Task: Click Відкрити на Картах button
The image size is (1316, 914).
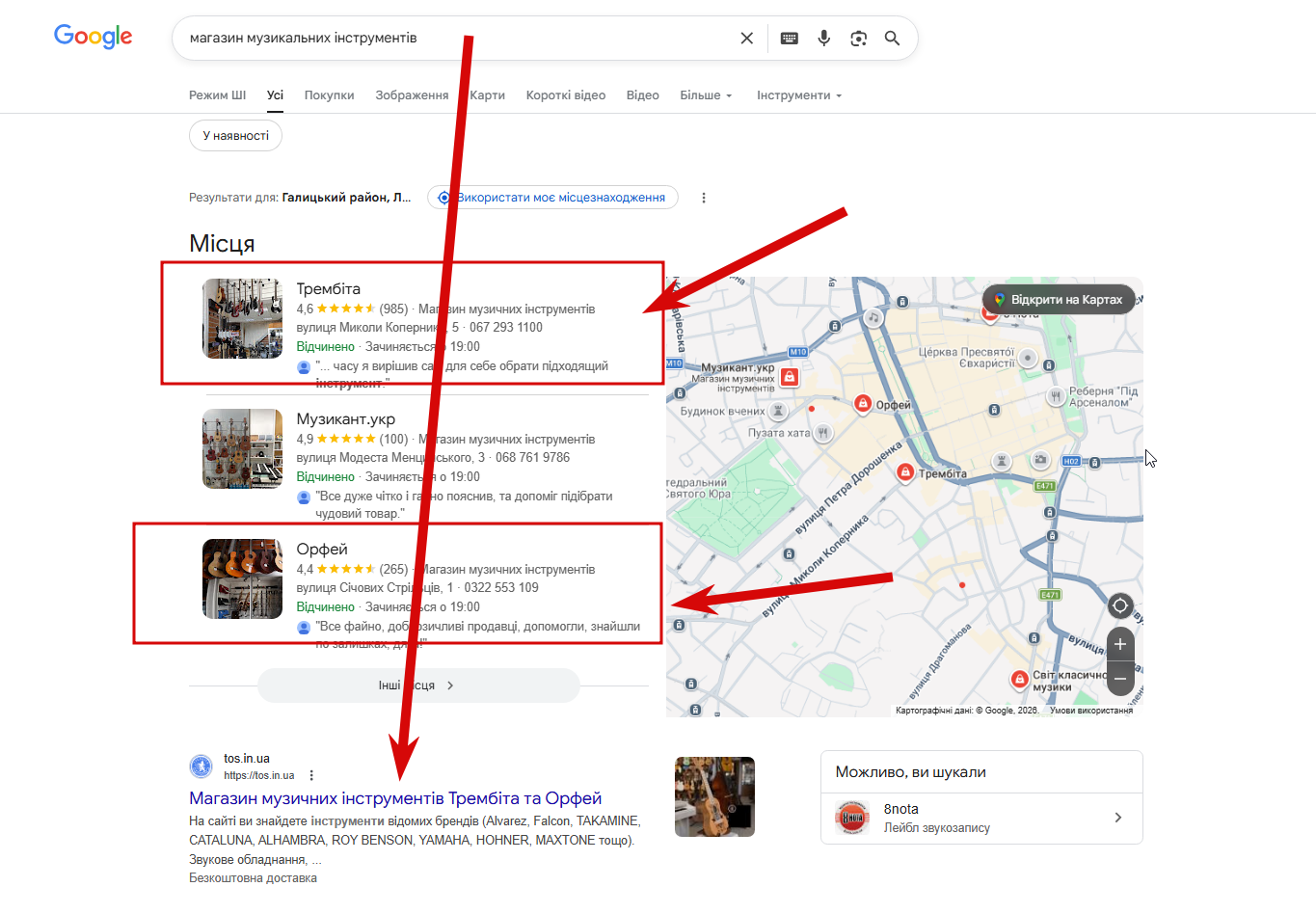Action: click(x=1059, y=300)
